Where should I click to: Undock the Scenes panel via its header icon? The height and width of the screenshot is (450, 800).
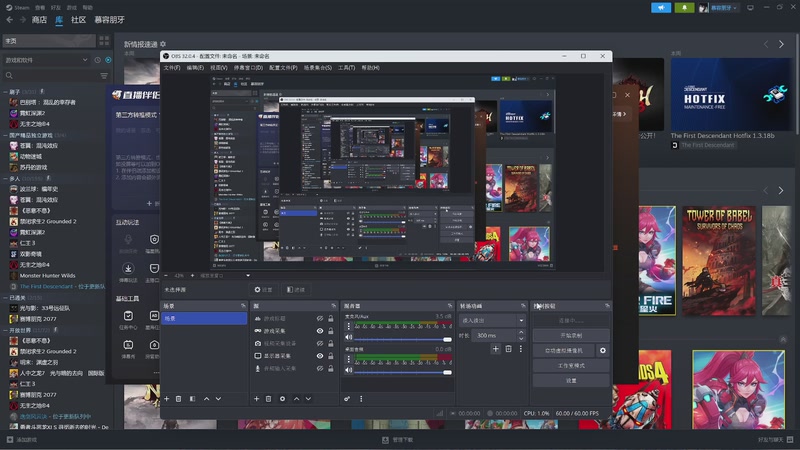tap(243, 306)
